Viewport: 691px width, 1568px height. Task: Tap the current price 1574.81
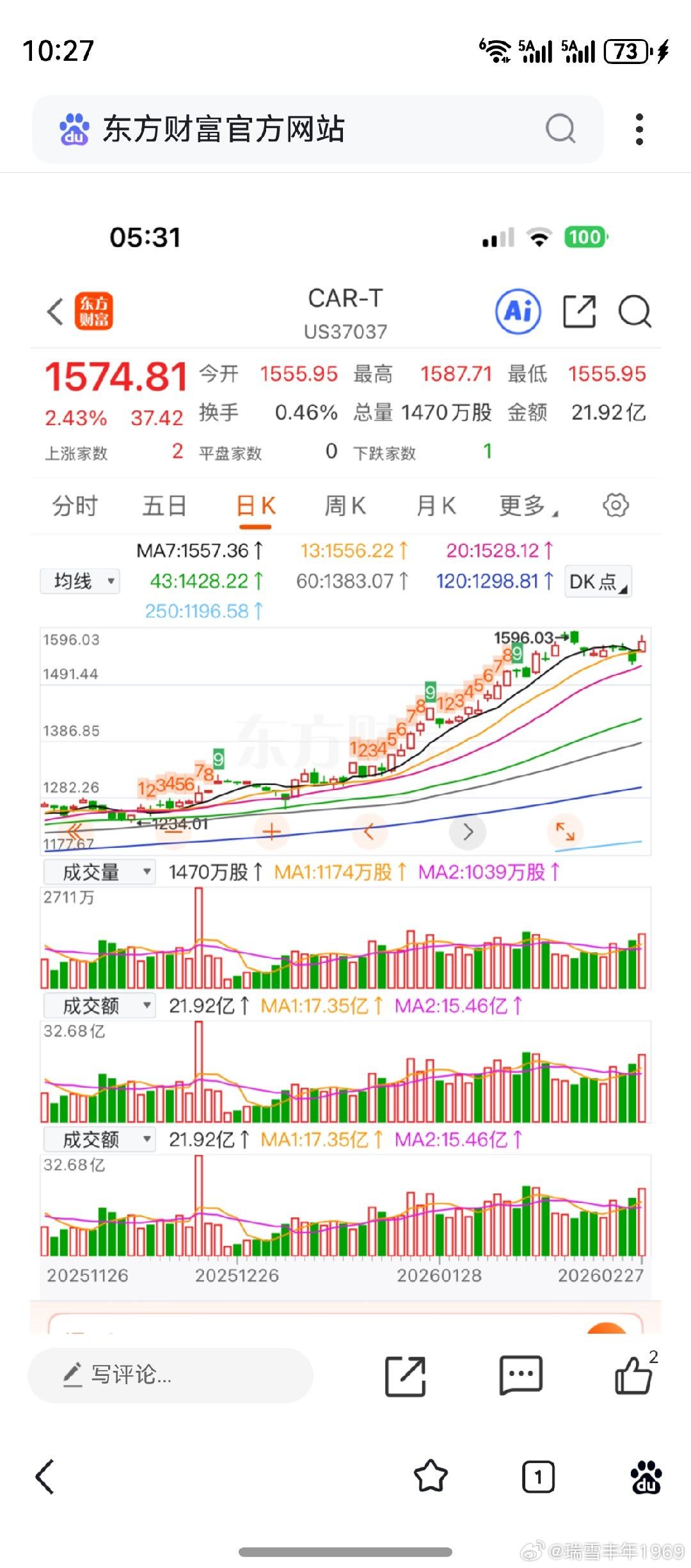pos(116,376)
